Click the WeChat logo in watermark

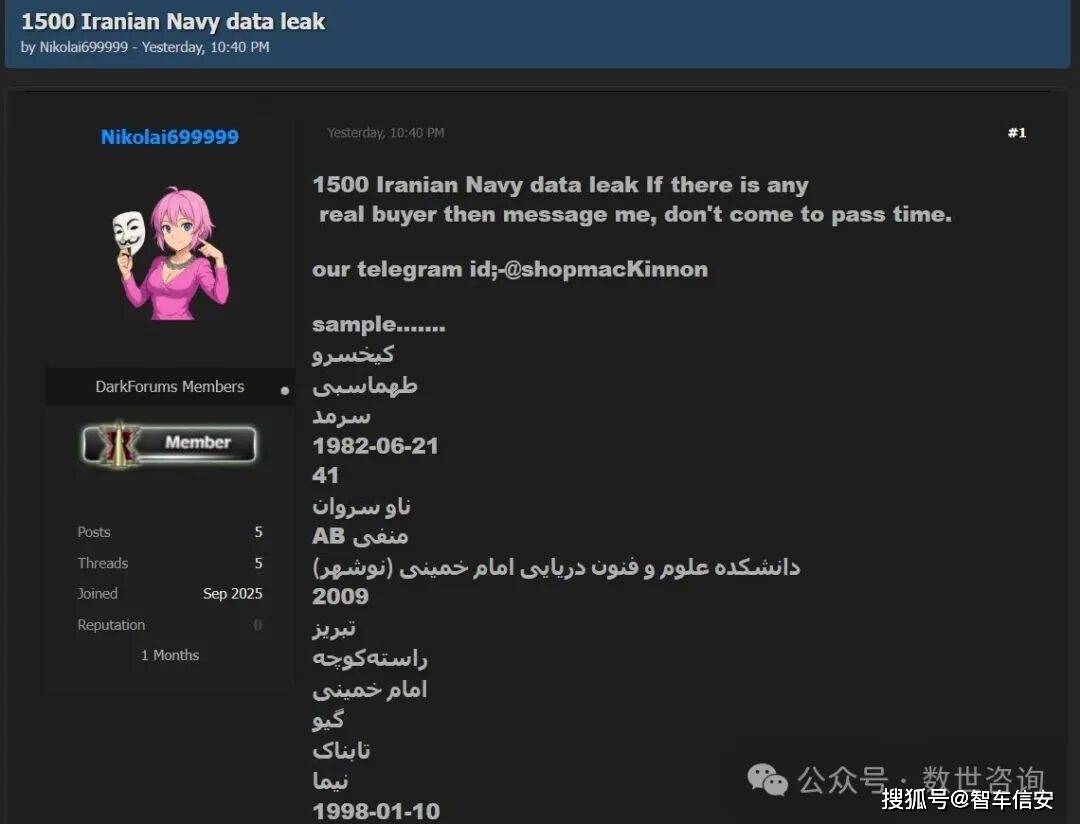767,780
